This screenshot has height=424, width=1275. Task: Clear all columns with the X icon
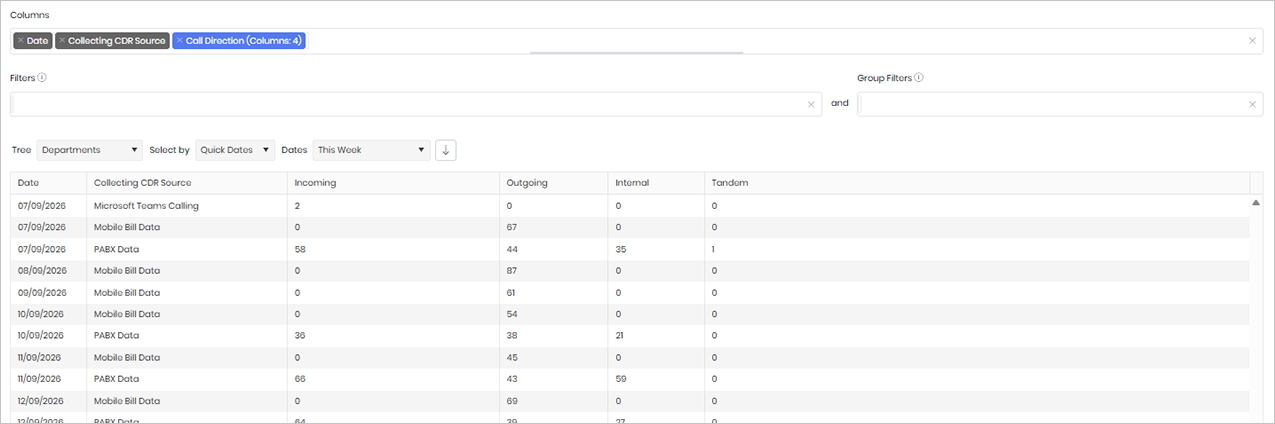[x=1252, y=41]
